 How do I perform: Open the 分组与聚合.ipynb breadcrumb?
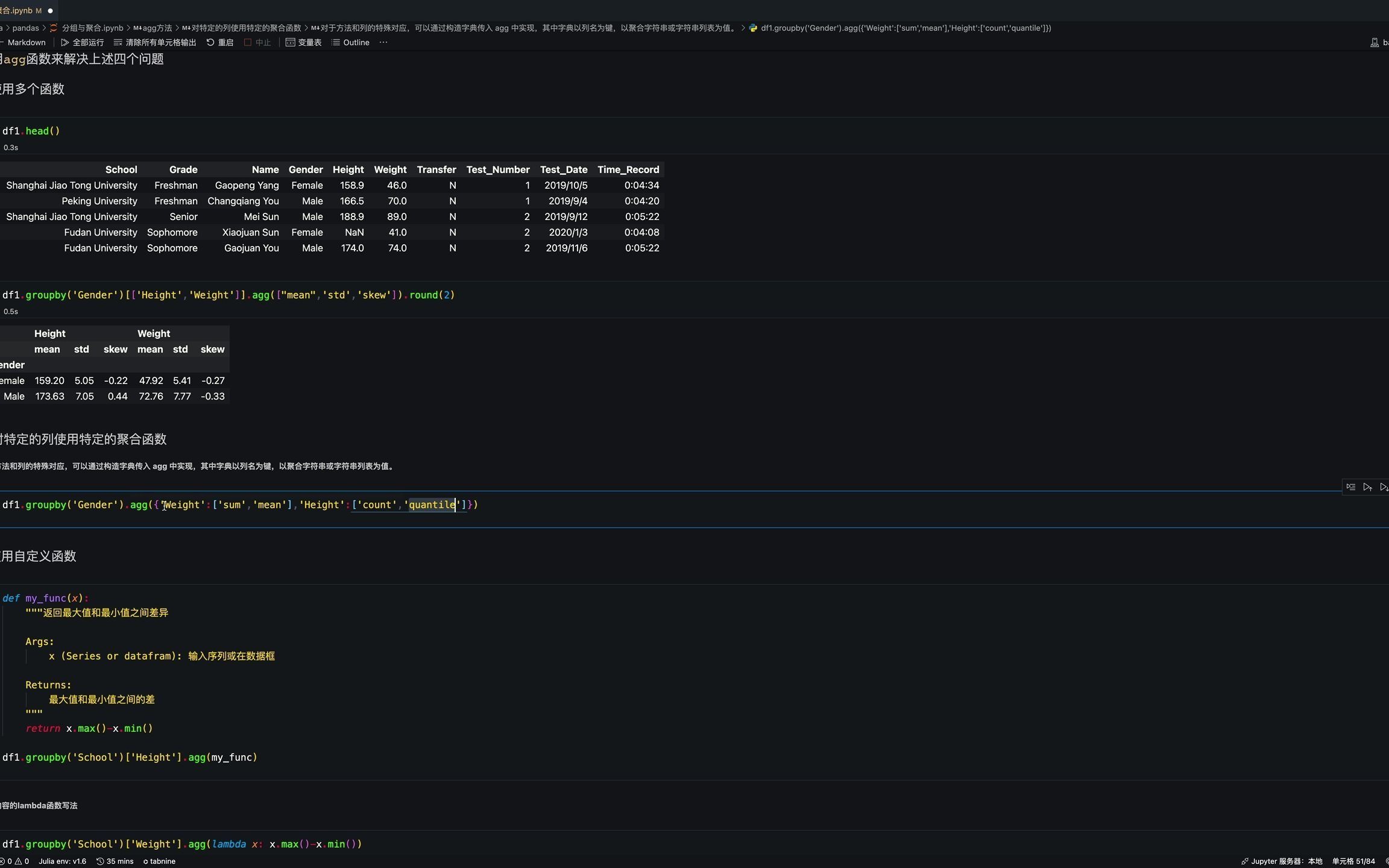pos(92,28)
